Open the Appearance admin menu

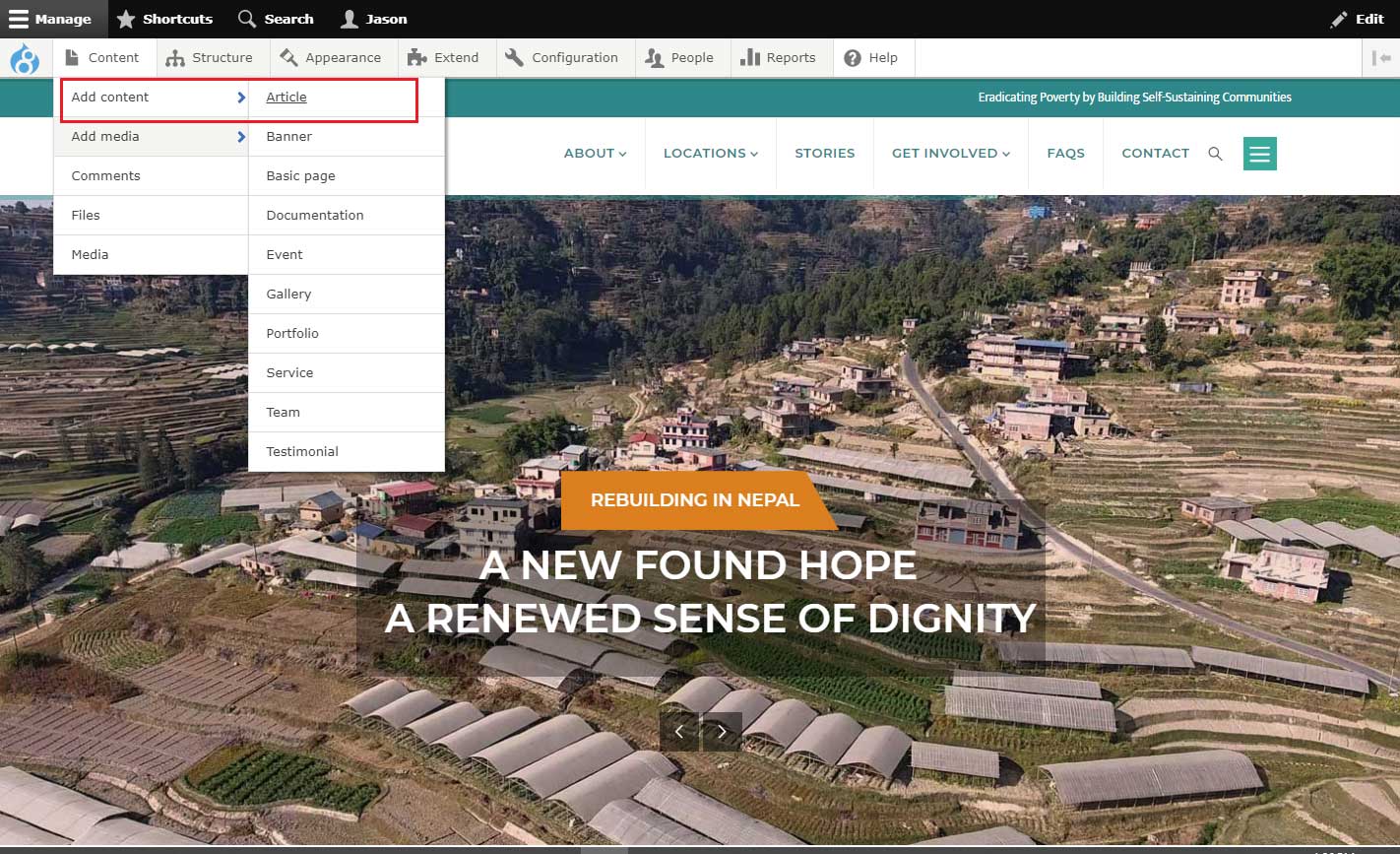click(x=332, y=58)
